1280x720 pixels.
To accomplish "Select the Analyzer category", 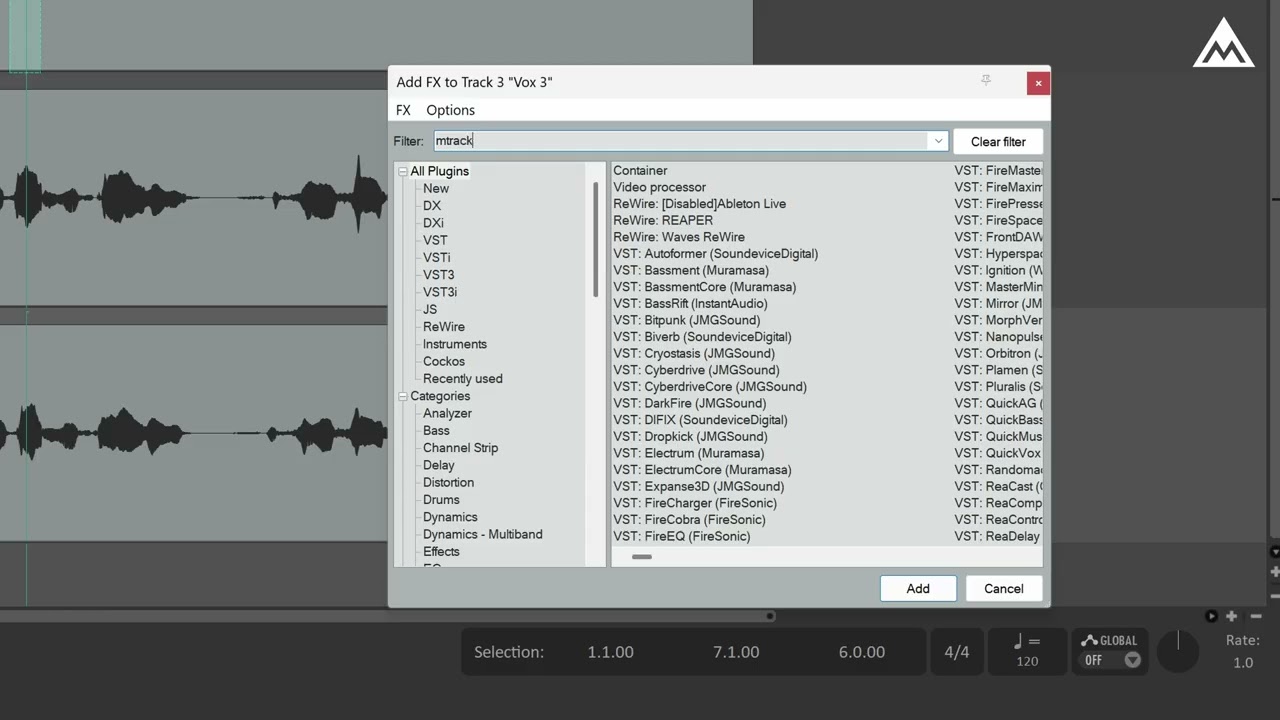I will [447, 413].
